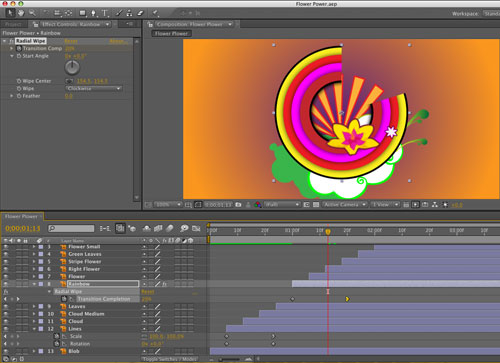Select the Eraser tool
The height and width of the screenshot is (363, 500).
(140, 13)
